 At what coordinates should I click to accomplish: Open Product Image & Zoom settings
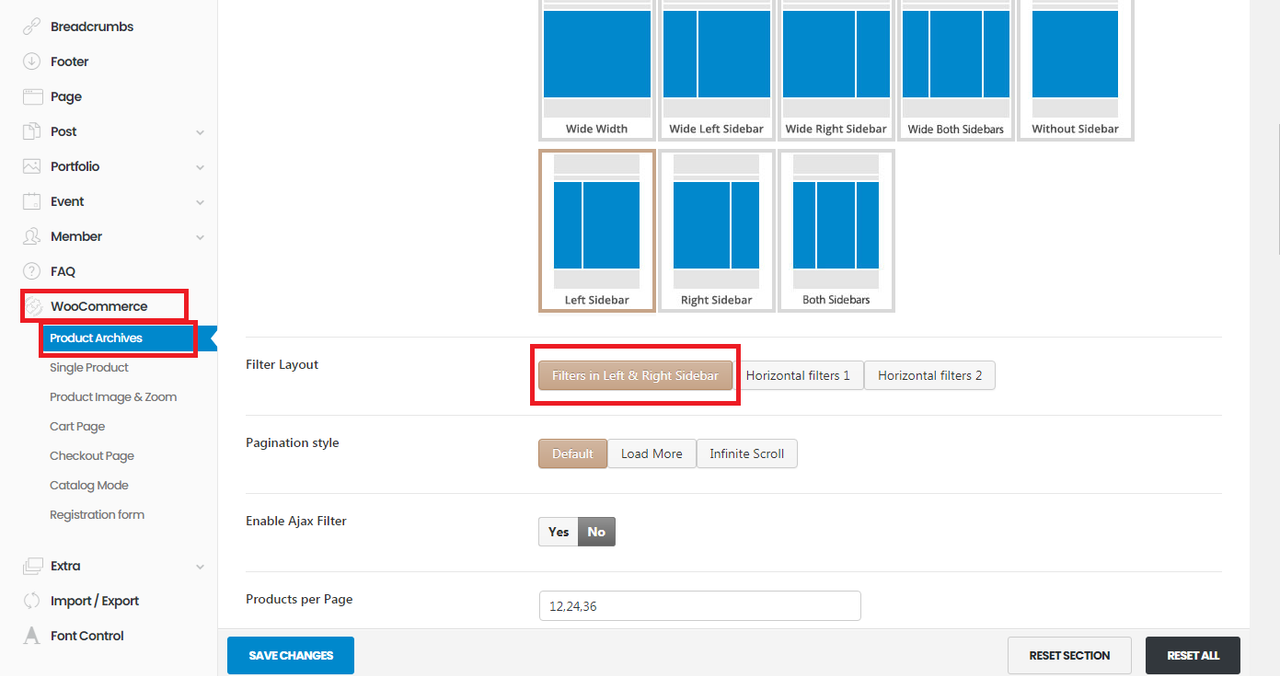[113, 397]
